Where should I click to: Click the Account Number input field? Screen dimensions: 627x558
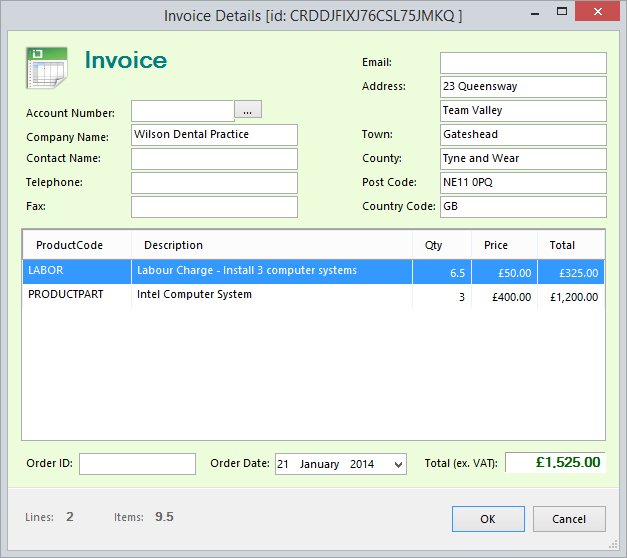click(183, 111)
